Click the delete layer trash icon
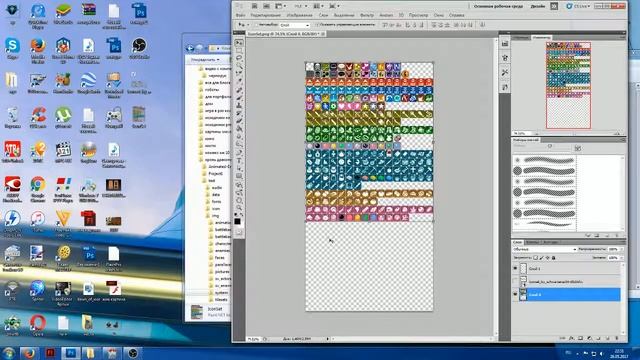Viewport: 640px width, 360px height. (x=617, y=338)
